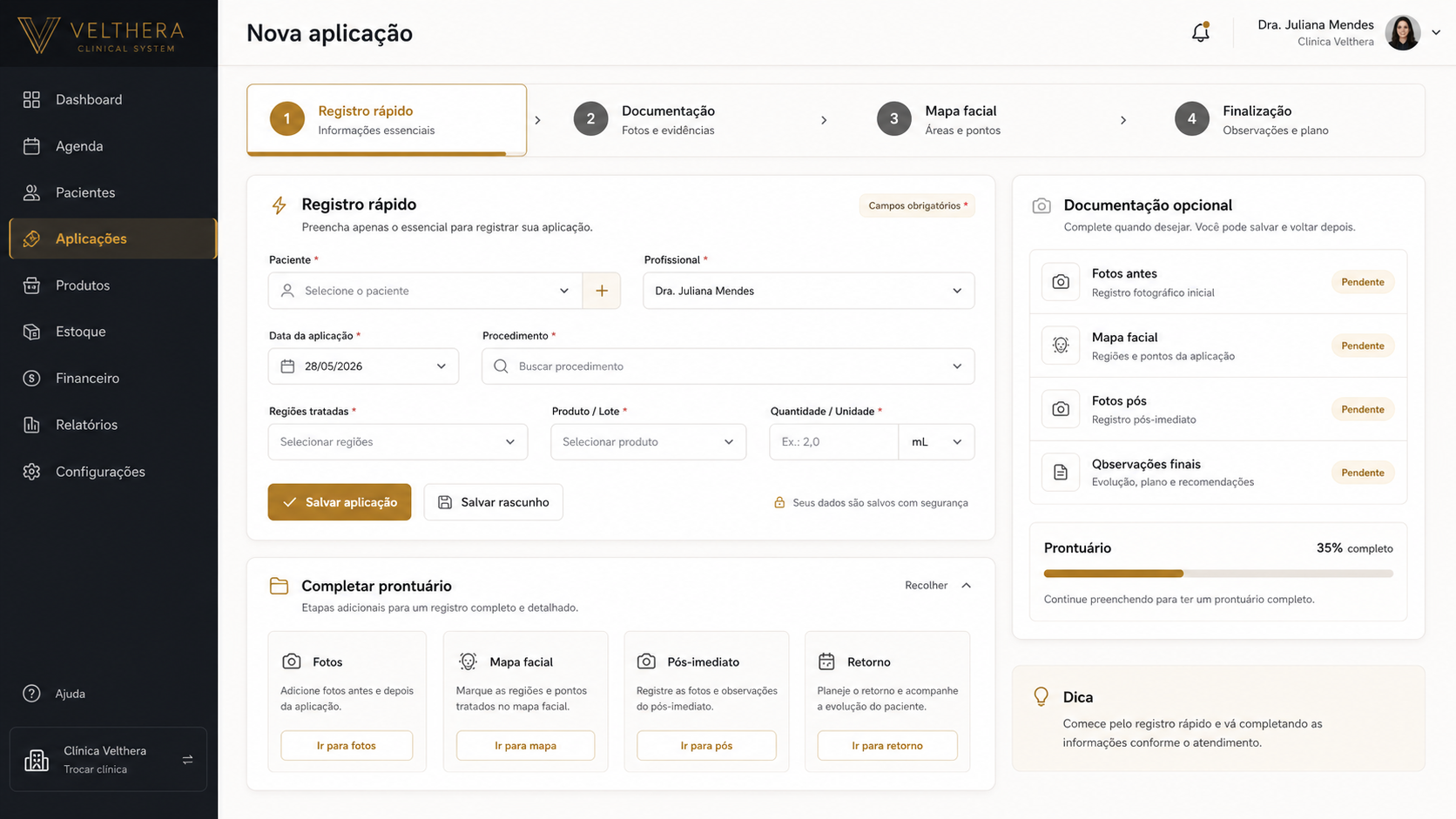Viewport: 1456px width, 819px height.
Task: Click the Pendente badge for Fotos antes
Action: [x=1363, y=282]
